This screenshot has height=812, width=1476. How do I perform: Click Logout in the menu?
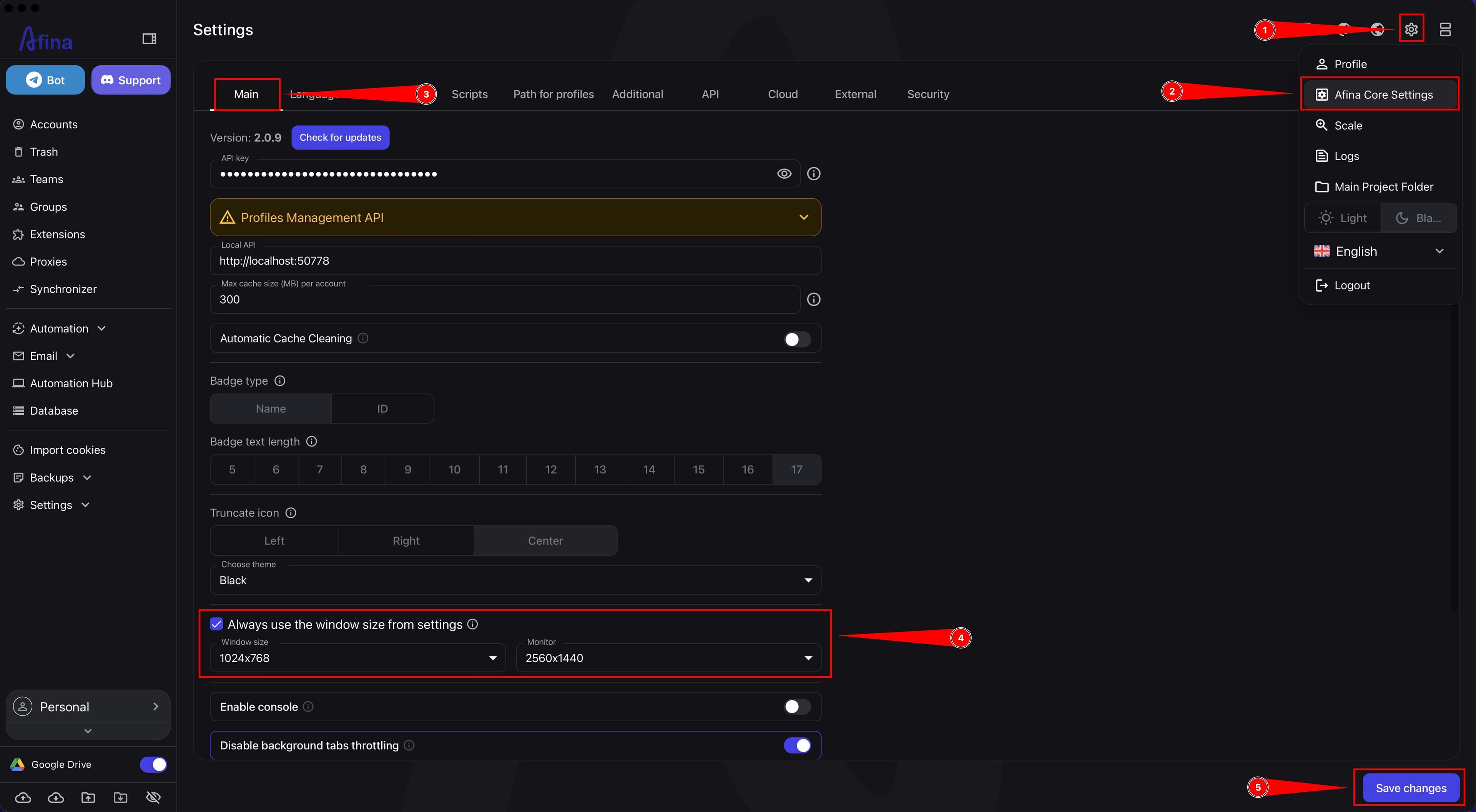pyautogui.click(x=1380, y=286)
